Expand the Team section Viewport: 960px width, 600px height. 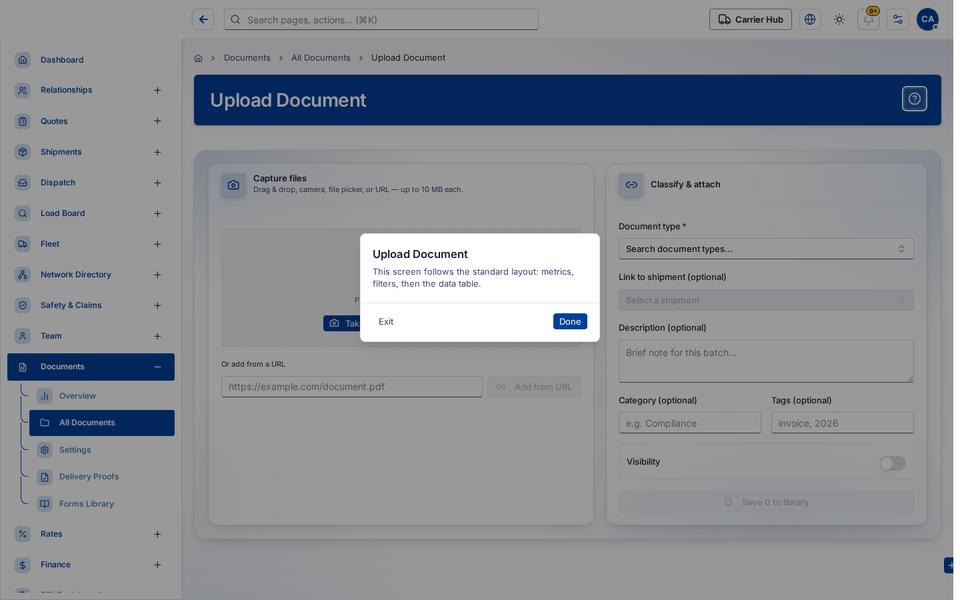(157, 336)
